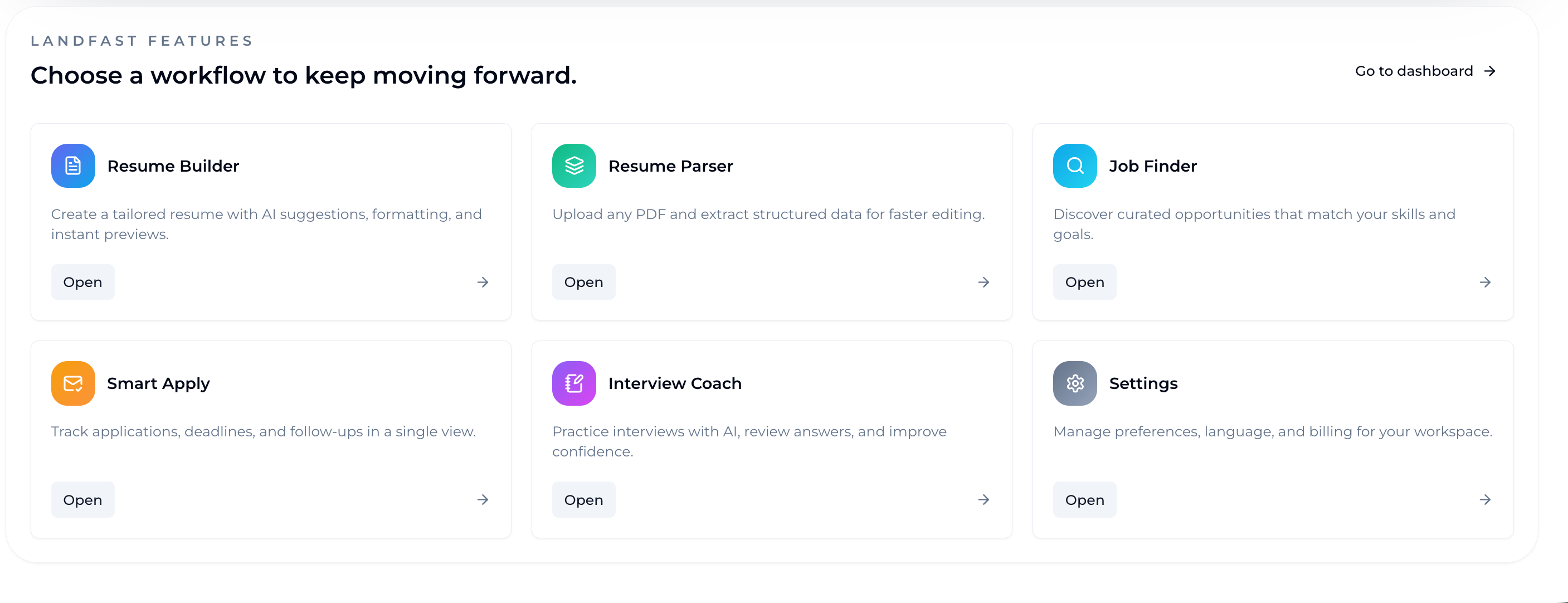Screen dimensions: 1568x603
Task: Select the Job Finder magnifier icon
Action: coord(1074,165)
